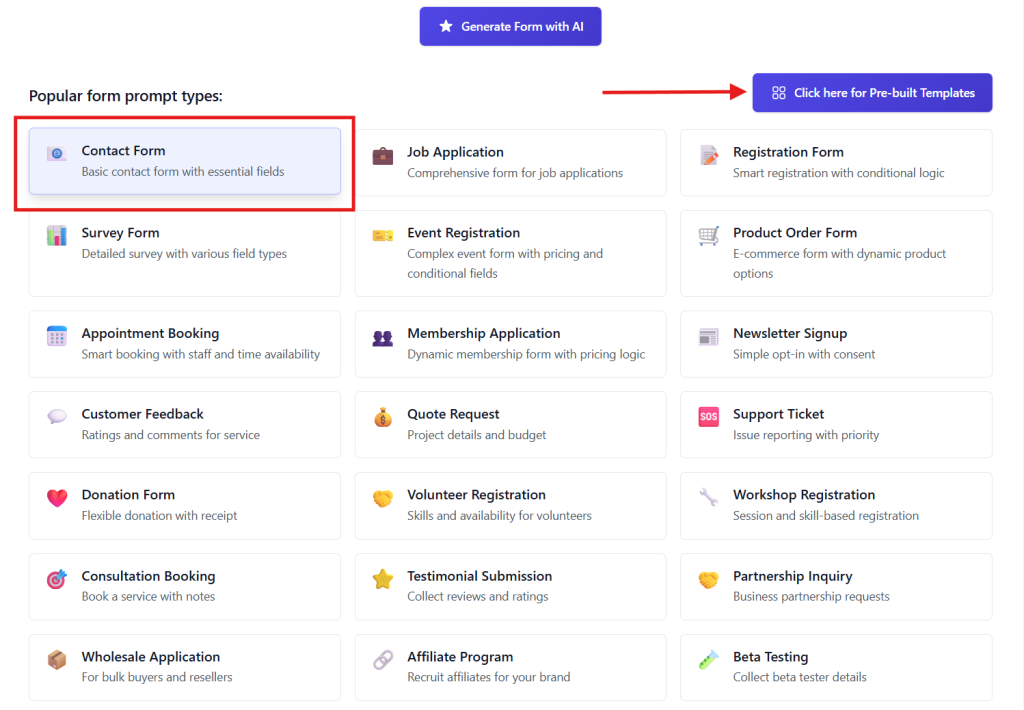Image resolution: width=1024 pixels, height=710 pixels.
Task: Click the Membership Application people icon
Action: [x=383, y=337]
